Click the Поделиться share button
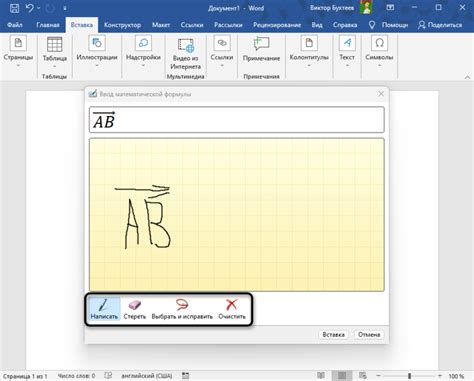Image resolution: width=474 pixels, height=381 pixels. point(440,25)
